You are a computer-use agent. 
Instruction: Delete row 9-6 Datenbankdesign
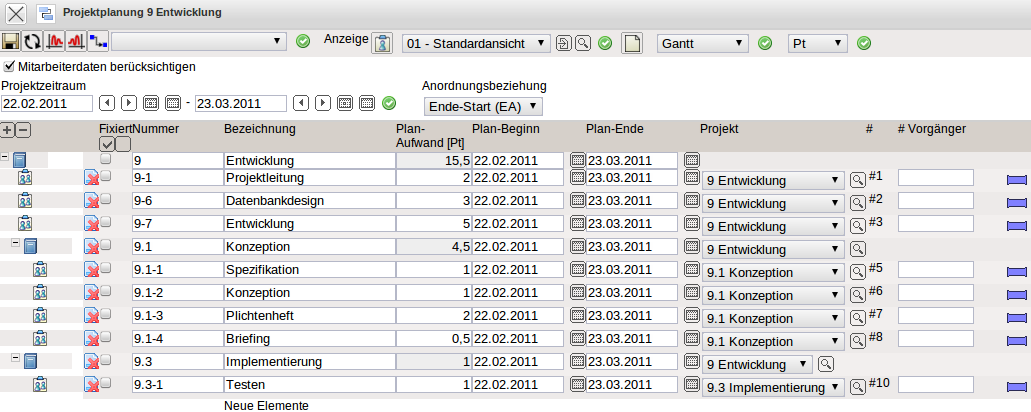click(91, 200)
